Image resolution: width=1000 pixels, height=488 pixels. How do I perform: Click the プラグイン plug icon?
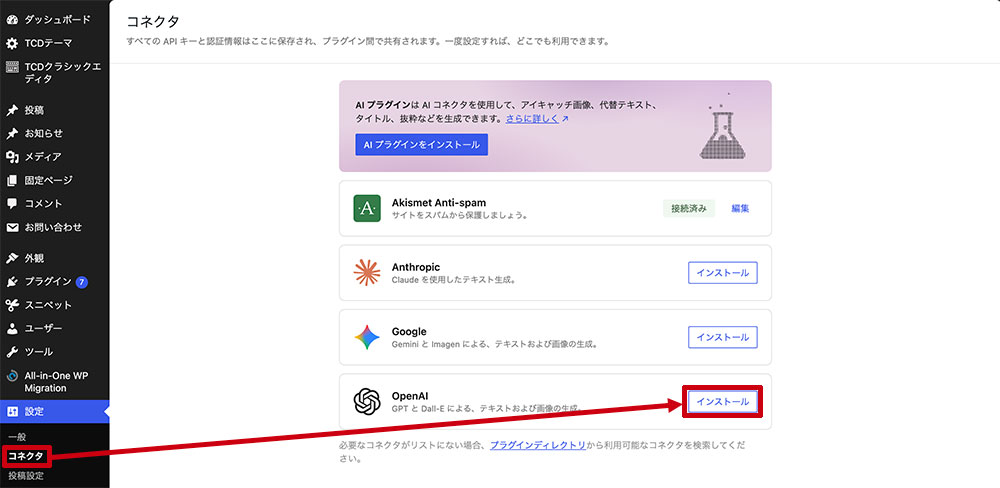(x=11, y=281)
